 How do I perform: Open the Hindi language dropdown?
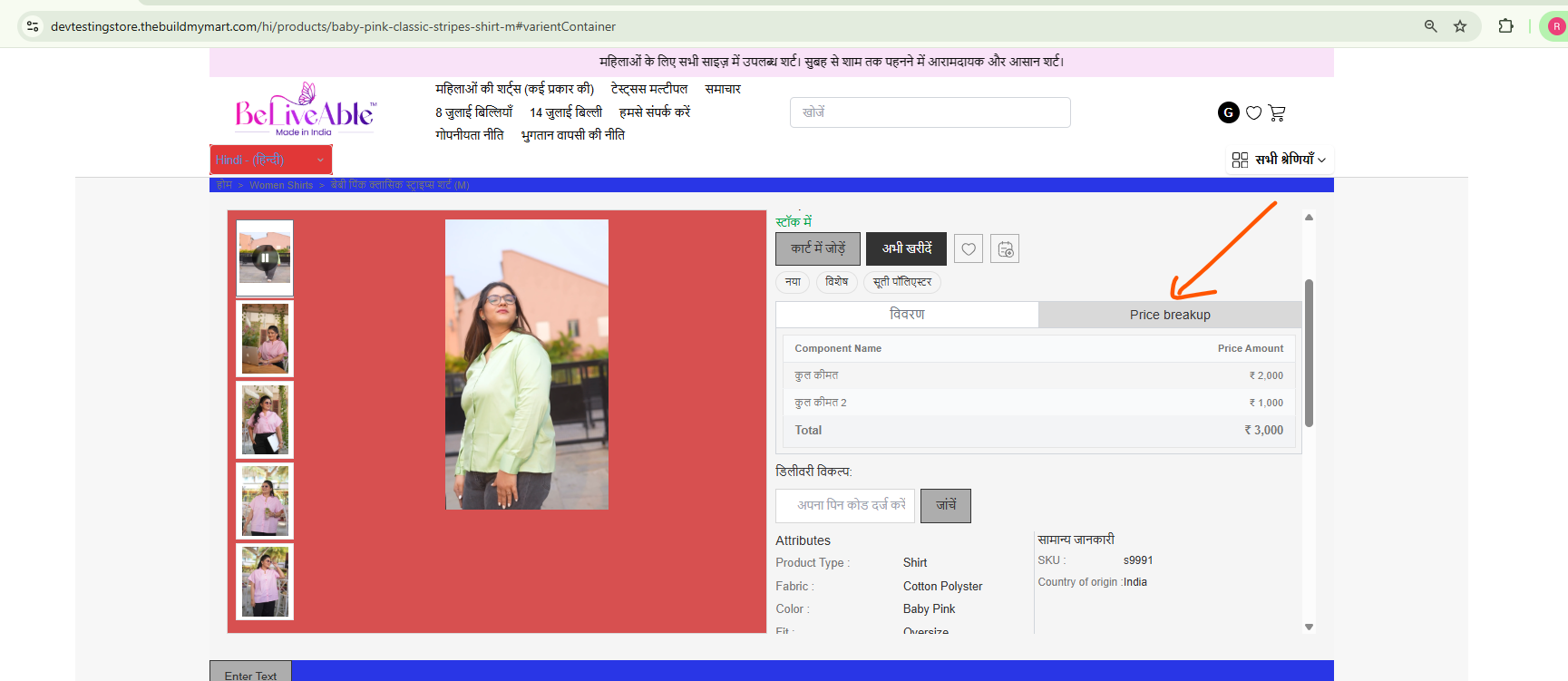(x=270, y=160)
